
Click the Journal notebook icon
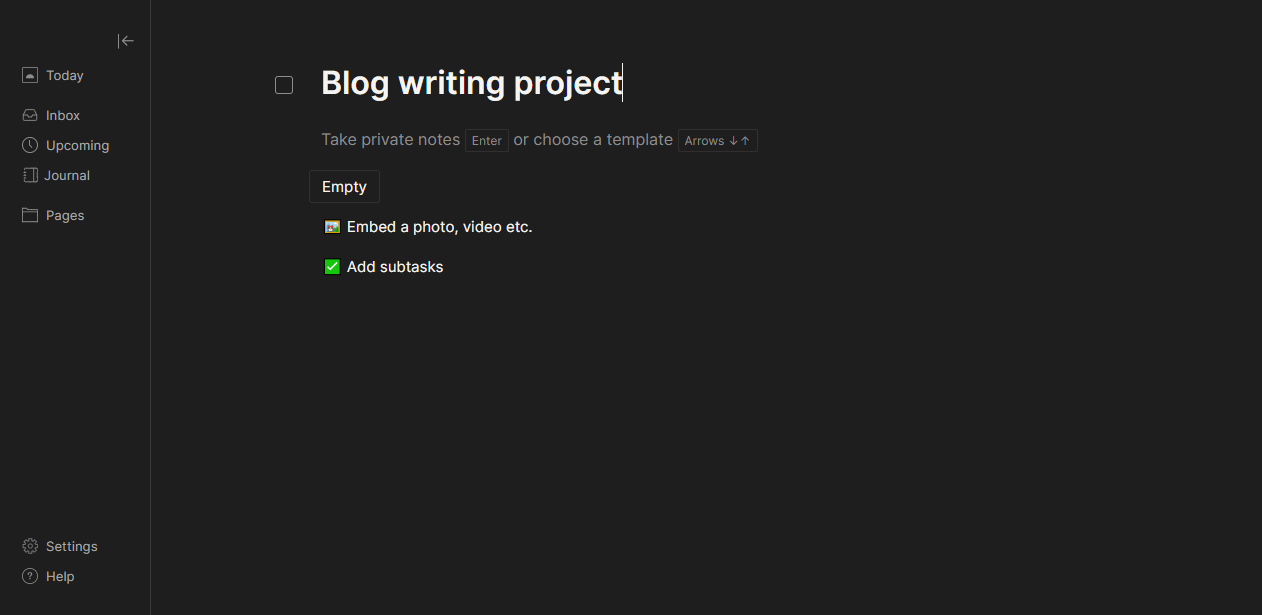tap(30, 175)
